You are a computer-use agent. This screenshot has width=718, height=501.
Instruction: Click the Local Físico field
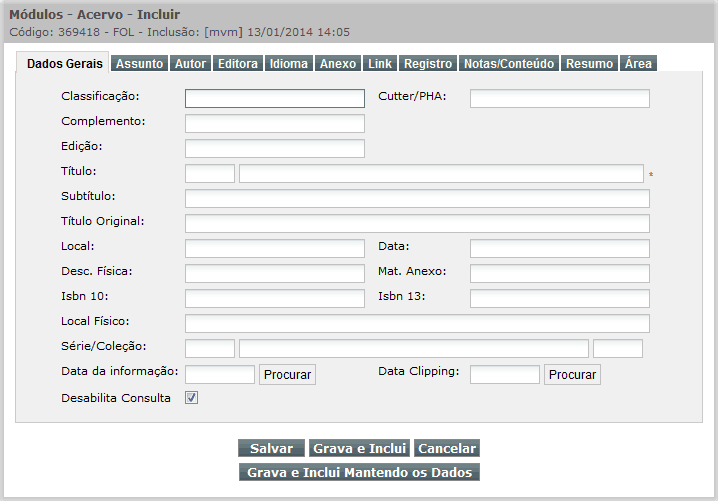[x=417, y=323]
